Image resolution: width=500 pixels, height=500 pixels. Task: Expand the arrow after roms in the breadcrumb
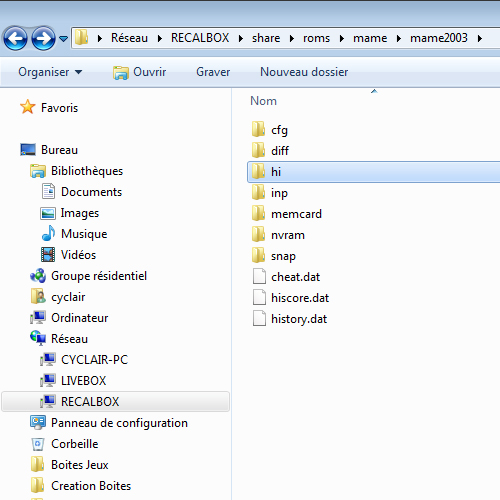pos(342,39)
